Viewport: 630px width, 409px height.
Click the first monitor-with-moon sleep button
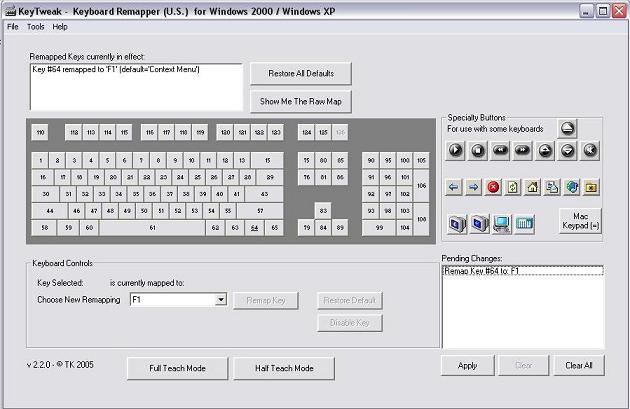457,223
